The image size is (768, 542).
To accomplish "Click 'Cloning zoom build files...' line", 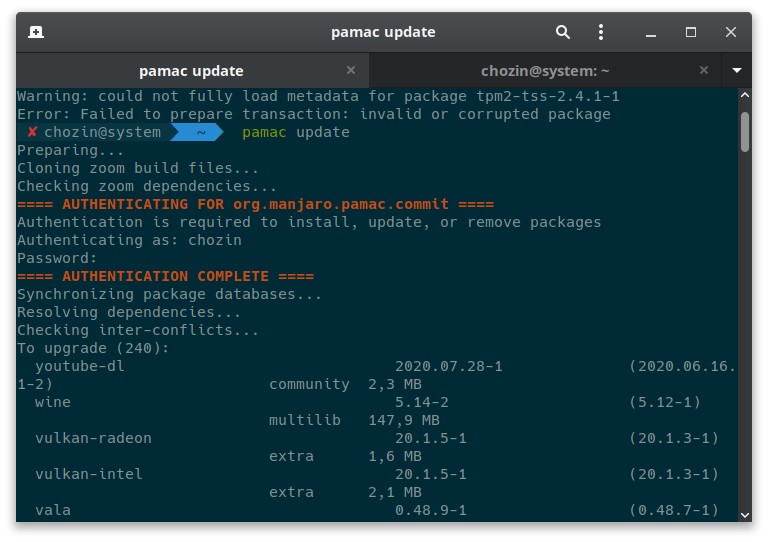I will coord(138,168).
